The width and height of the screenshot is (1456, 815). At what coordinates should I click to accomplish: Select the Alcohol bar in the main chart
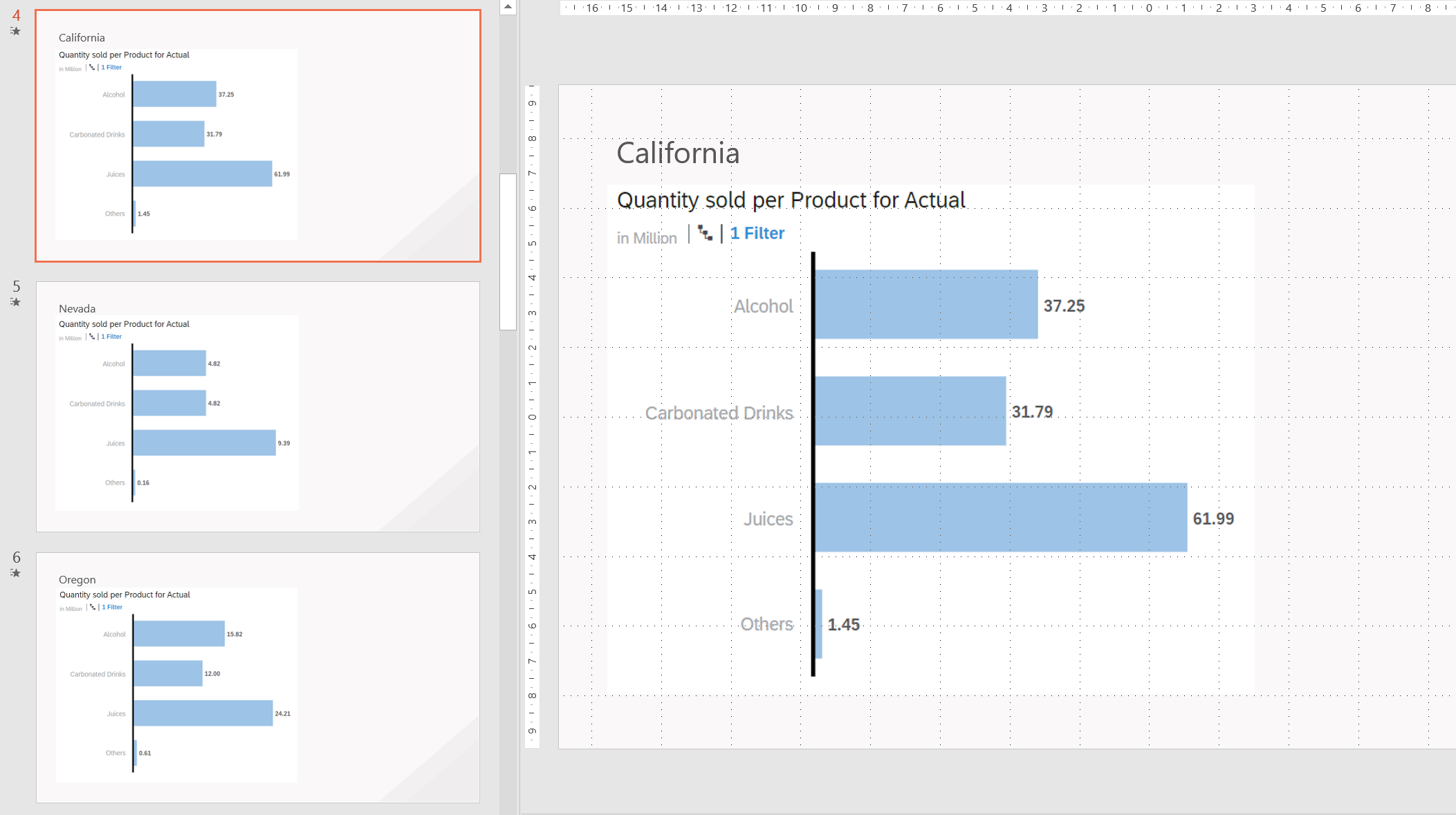tap(926, 304)
